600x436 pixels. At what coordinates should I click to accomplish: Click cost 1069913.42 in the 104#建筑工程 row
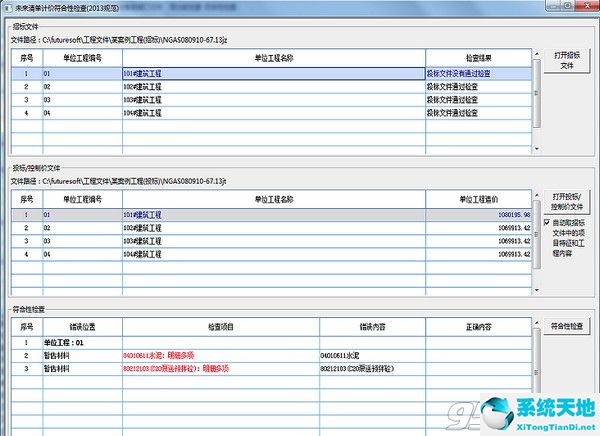pos(478,254)
